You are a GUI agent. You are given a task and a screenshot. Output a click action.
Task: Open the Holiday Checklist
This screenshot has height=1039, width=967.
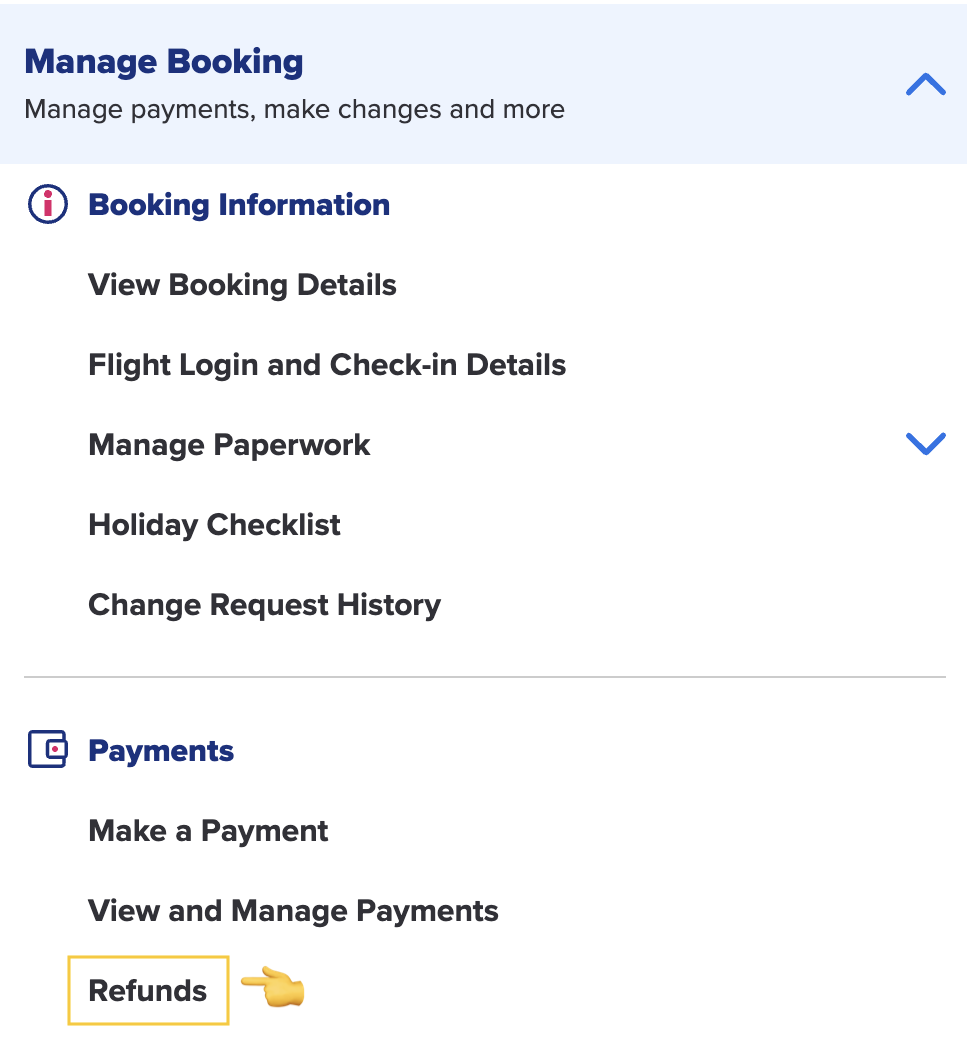214,525
